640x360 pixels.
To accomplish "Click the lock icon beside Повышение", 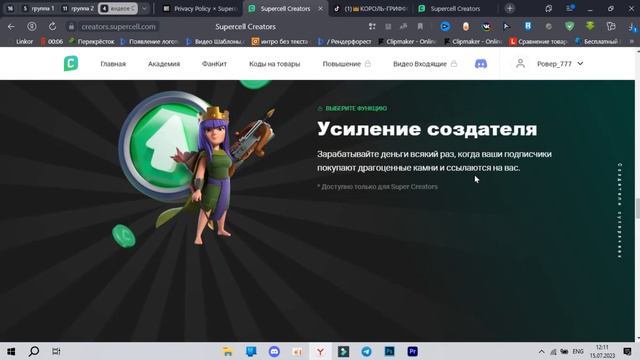I will [368, 64].
